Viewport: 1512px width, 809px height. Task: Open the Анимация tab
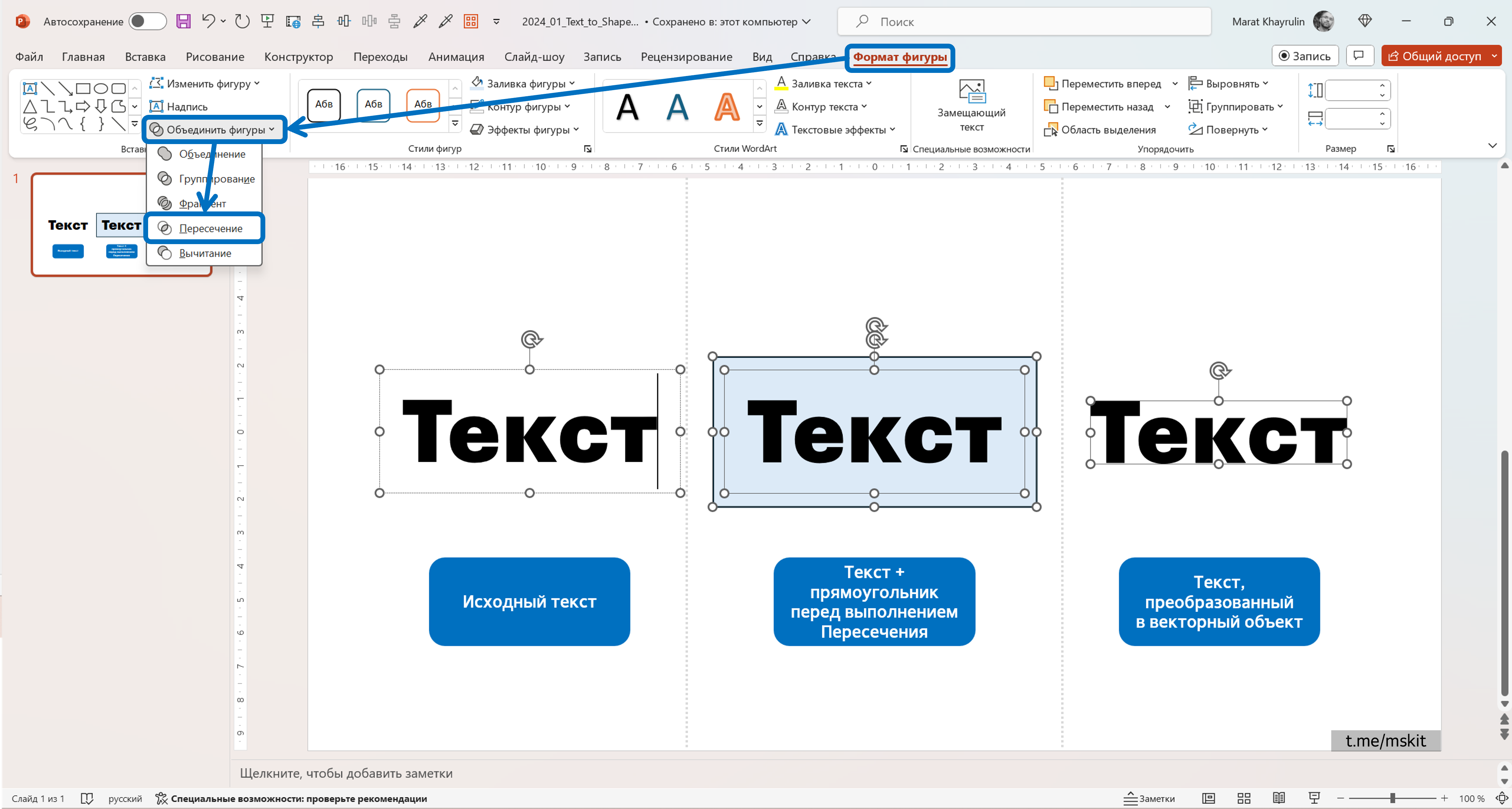tap(456, 56)
